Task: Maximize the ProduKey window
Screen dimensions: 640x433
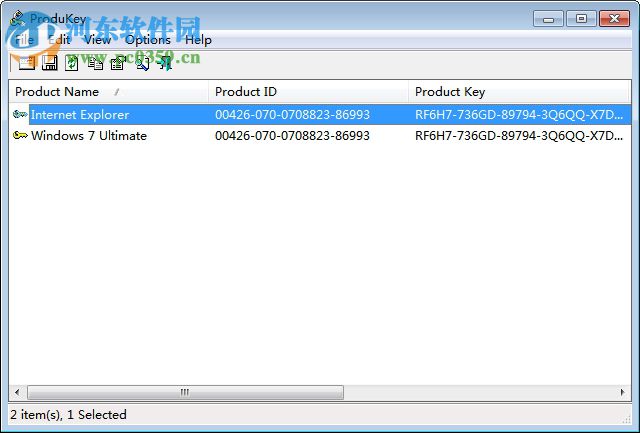Action: pyautogui.click(x=581, y=19)
